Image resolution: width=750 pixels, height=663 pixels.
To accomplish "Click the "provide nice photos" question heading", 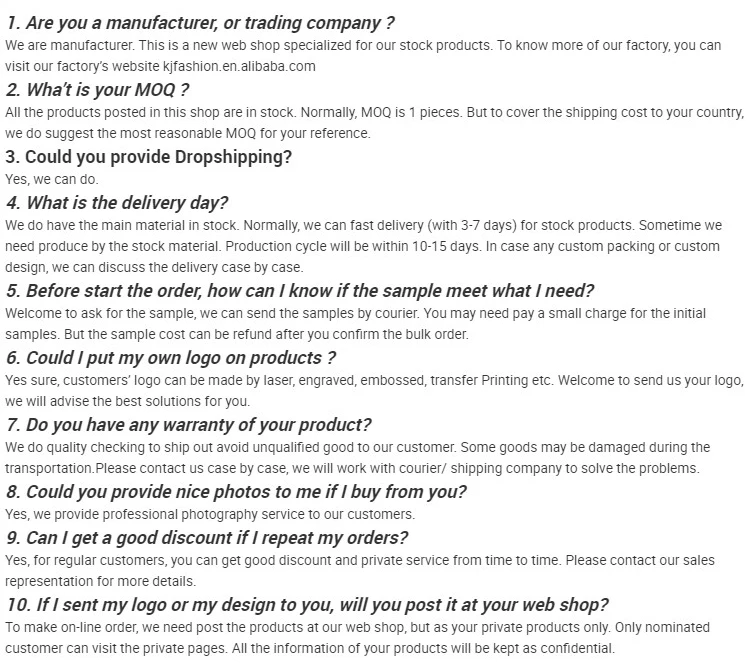I will tap(236, 491).
